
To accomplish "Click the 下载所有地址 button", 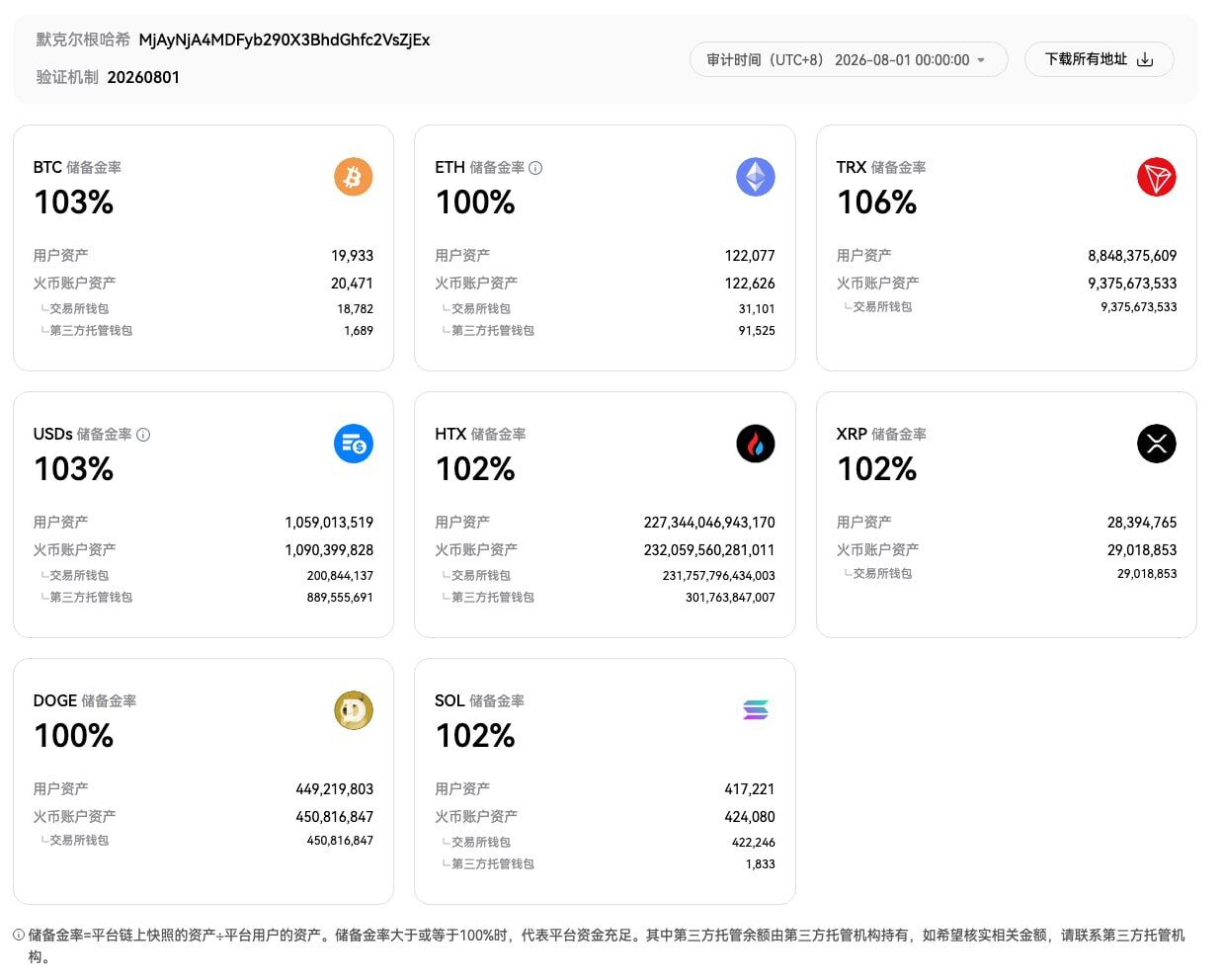I will click(1099, 59).
